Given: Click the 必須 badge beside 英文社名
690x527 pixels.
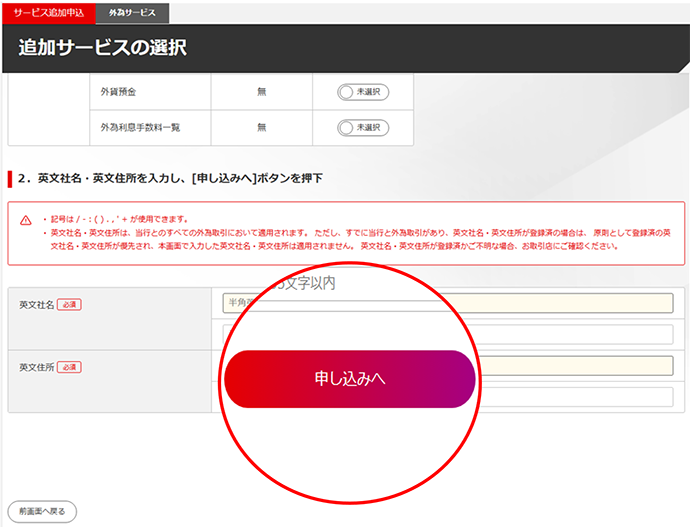Looking at the screenshot, I should [x=69, y=304].
